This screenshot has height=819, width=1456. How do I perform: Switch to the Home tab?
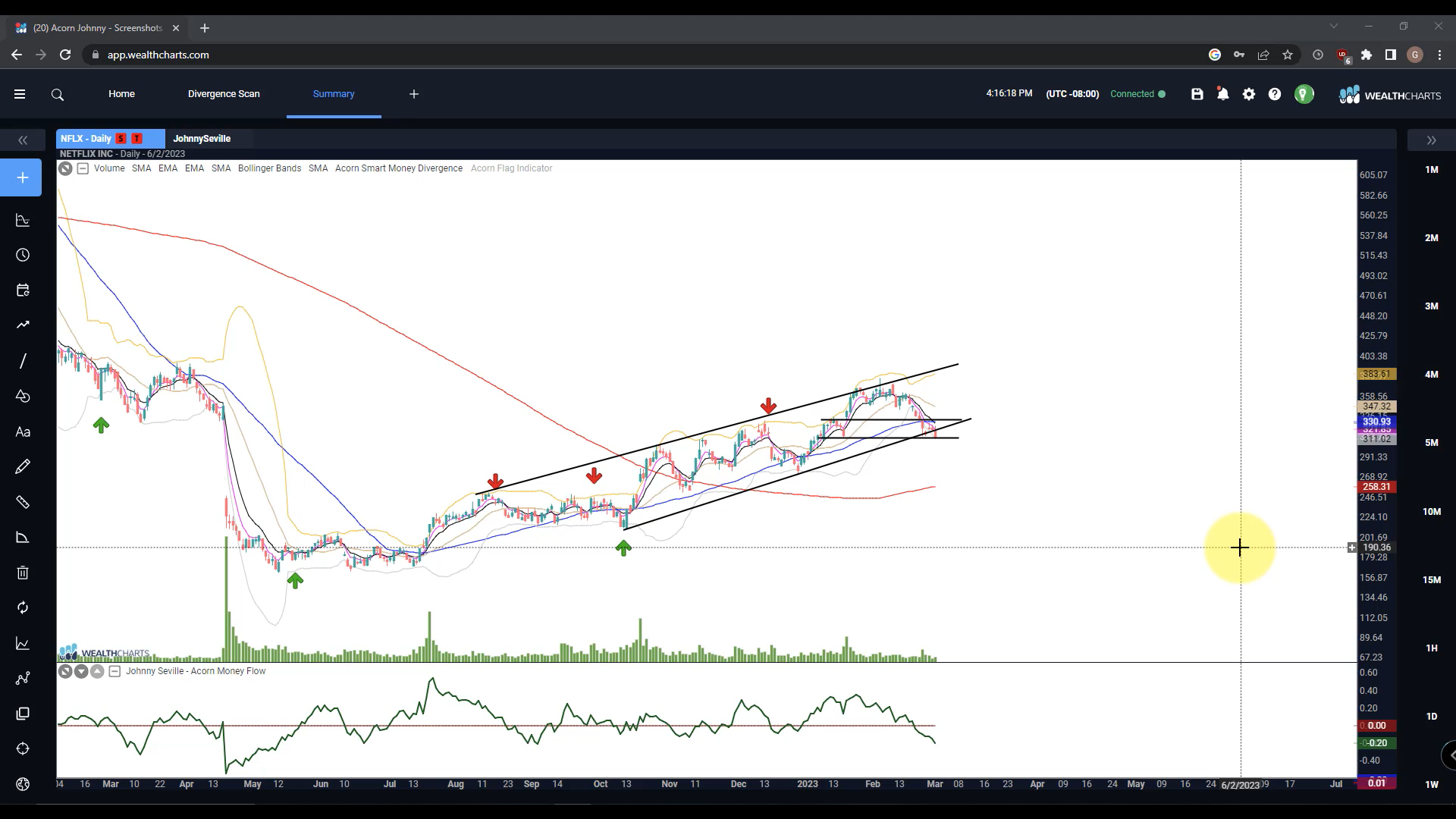[x=121, y=94]
